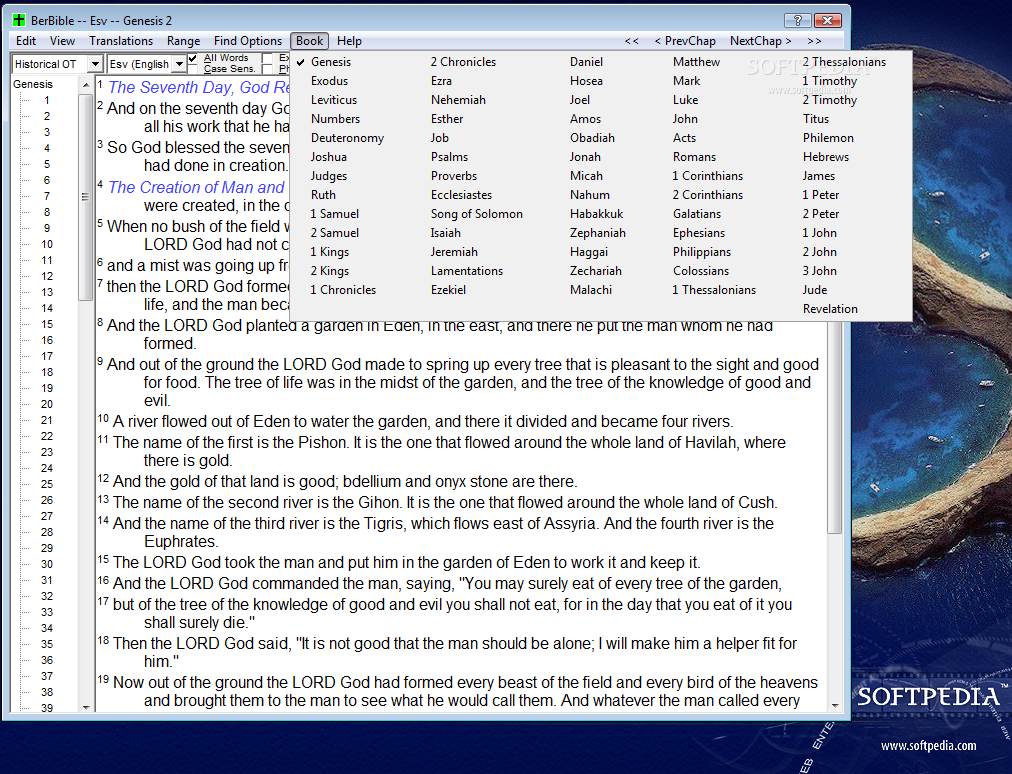Click the chapter tree scroll-up arrow

pos(86,85)
